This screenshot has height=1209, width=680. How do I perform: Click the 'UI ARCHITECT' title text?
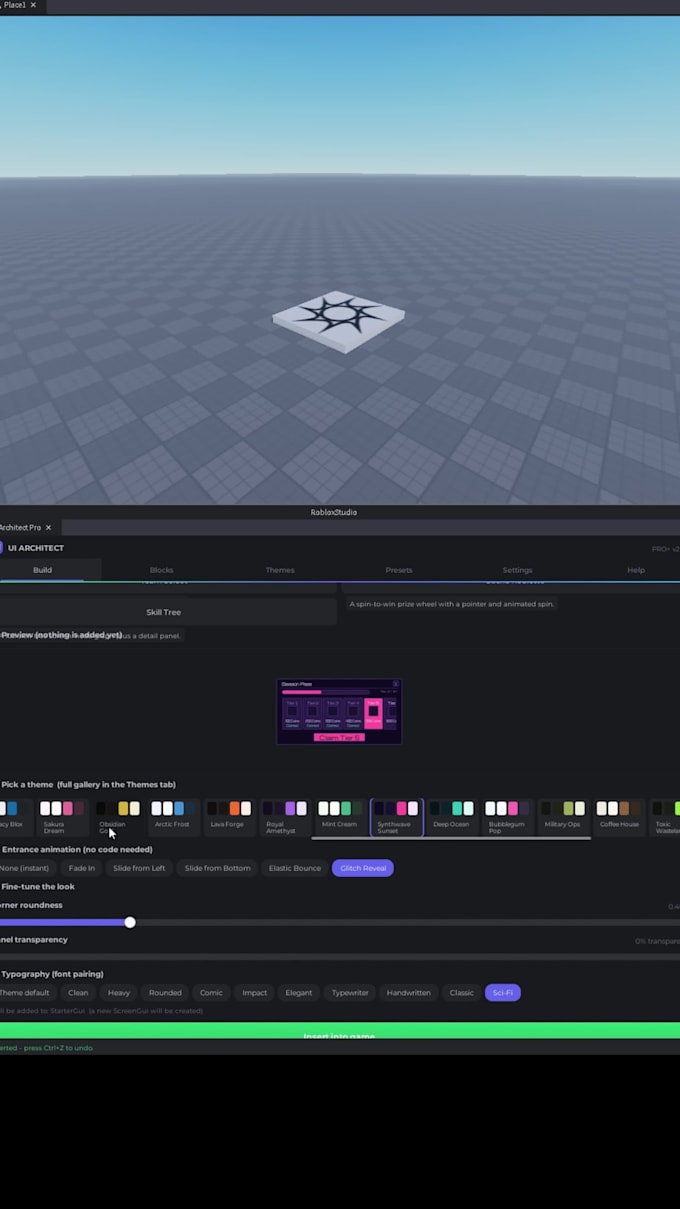pos(36,548)
